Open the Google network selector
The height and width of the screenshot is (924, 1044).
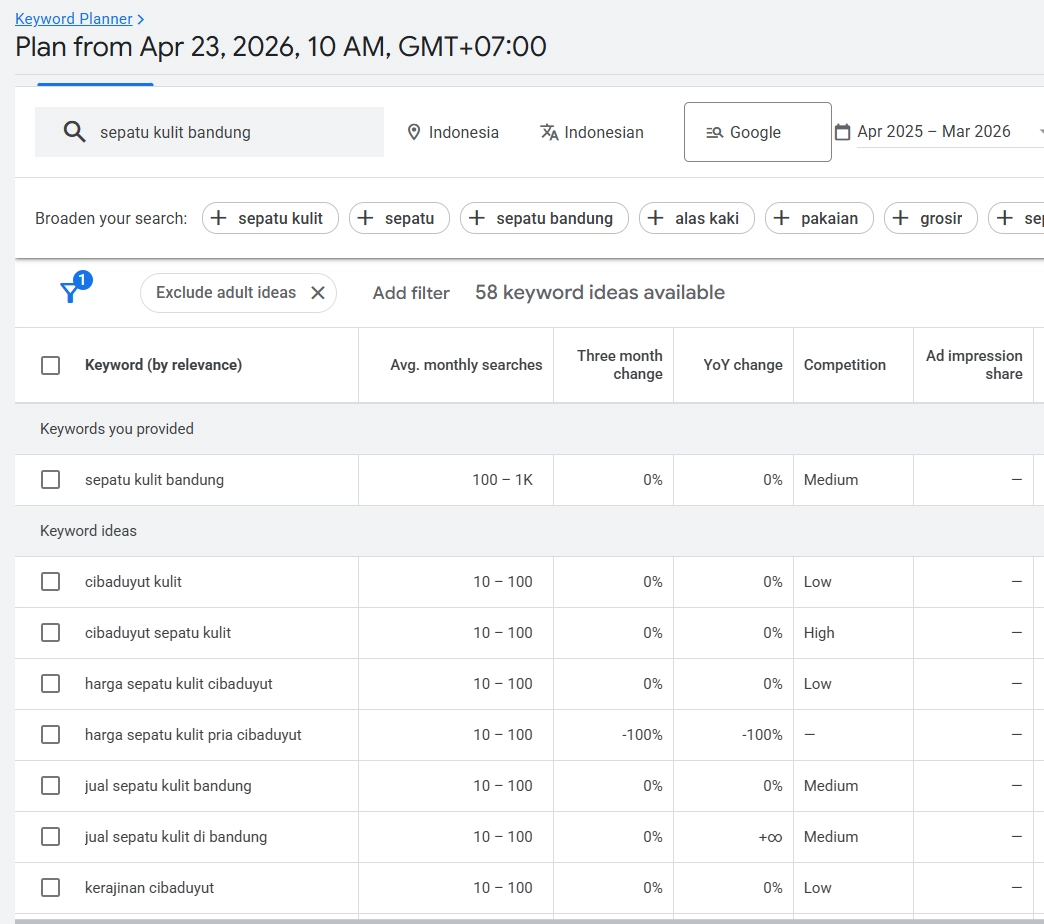(757, 131)
